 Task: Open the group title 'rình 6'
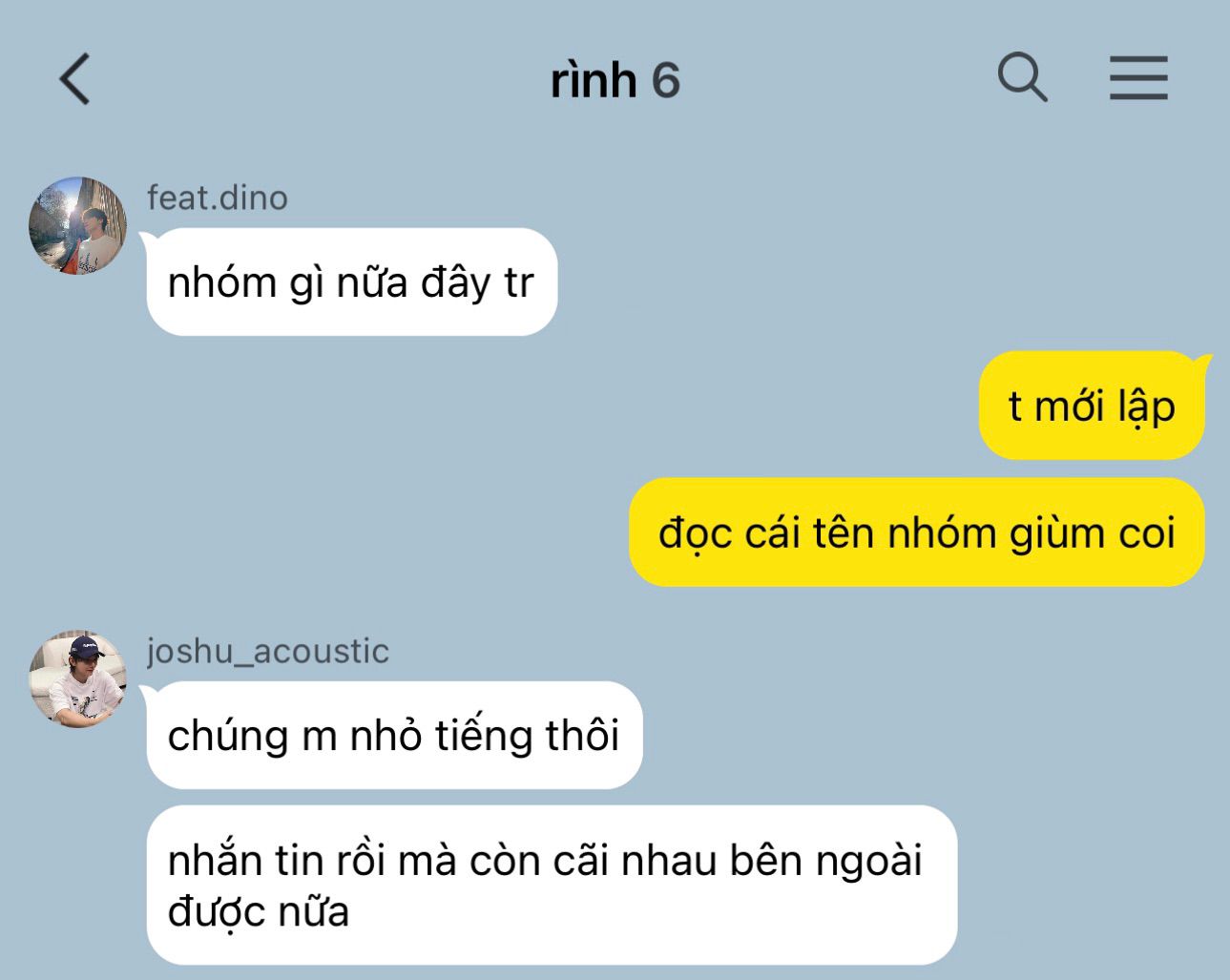coord(615,80)
